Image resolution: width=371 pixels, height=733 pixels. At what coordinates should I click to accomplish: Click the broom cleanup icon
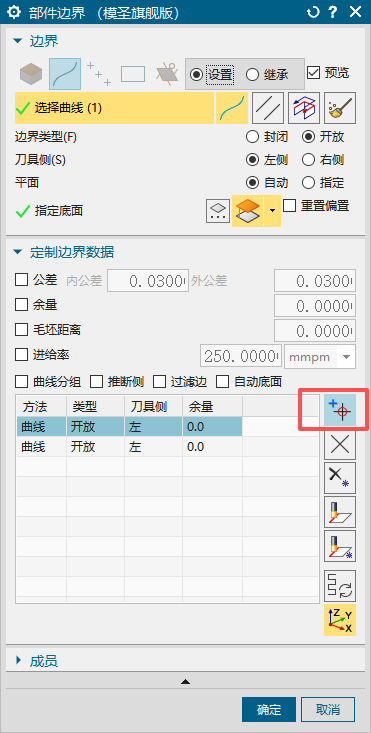[x=340, y=108]
